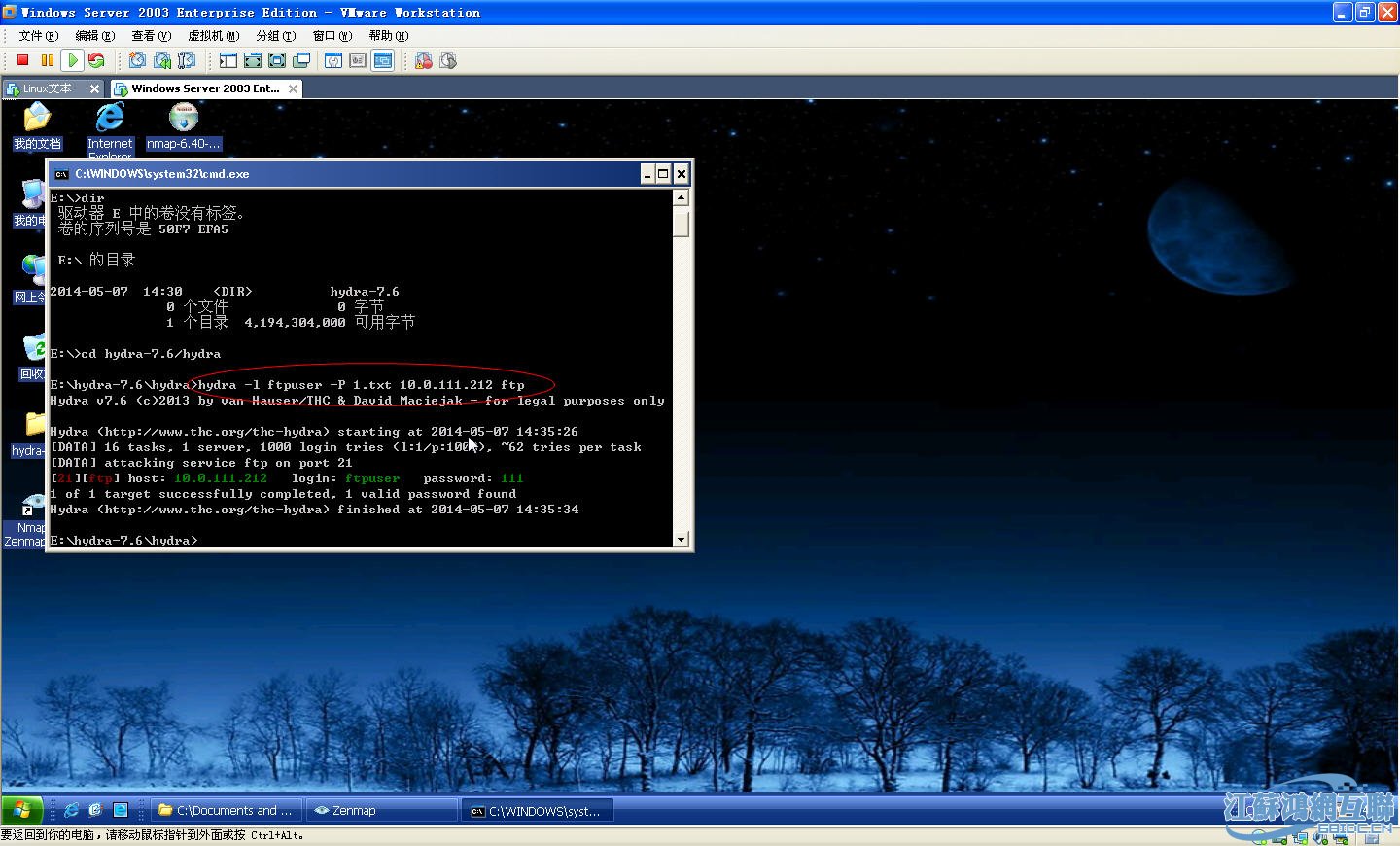
Task: Click the red Power Off VM button
Action: 23,60
